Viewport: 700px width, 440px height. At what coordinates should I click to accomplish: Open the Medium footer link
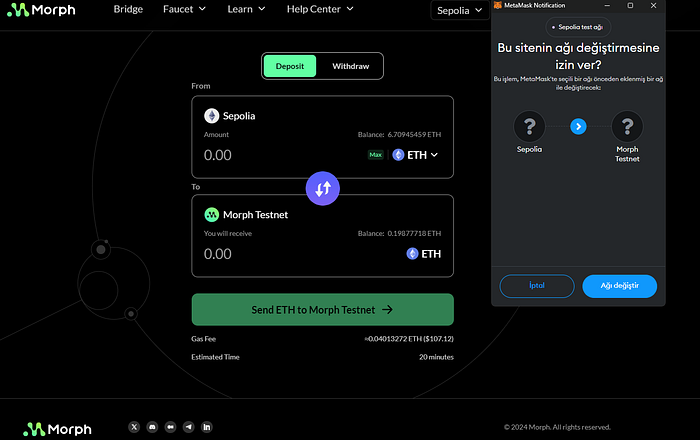(x=171, y=427)
